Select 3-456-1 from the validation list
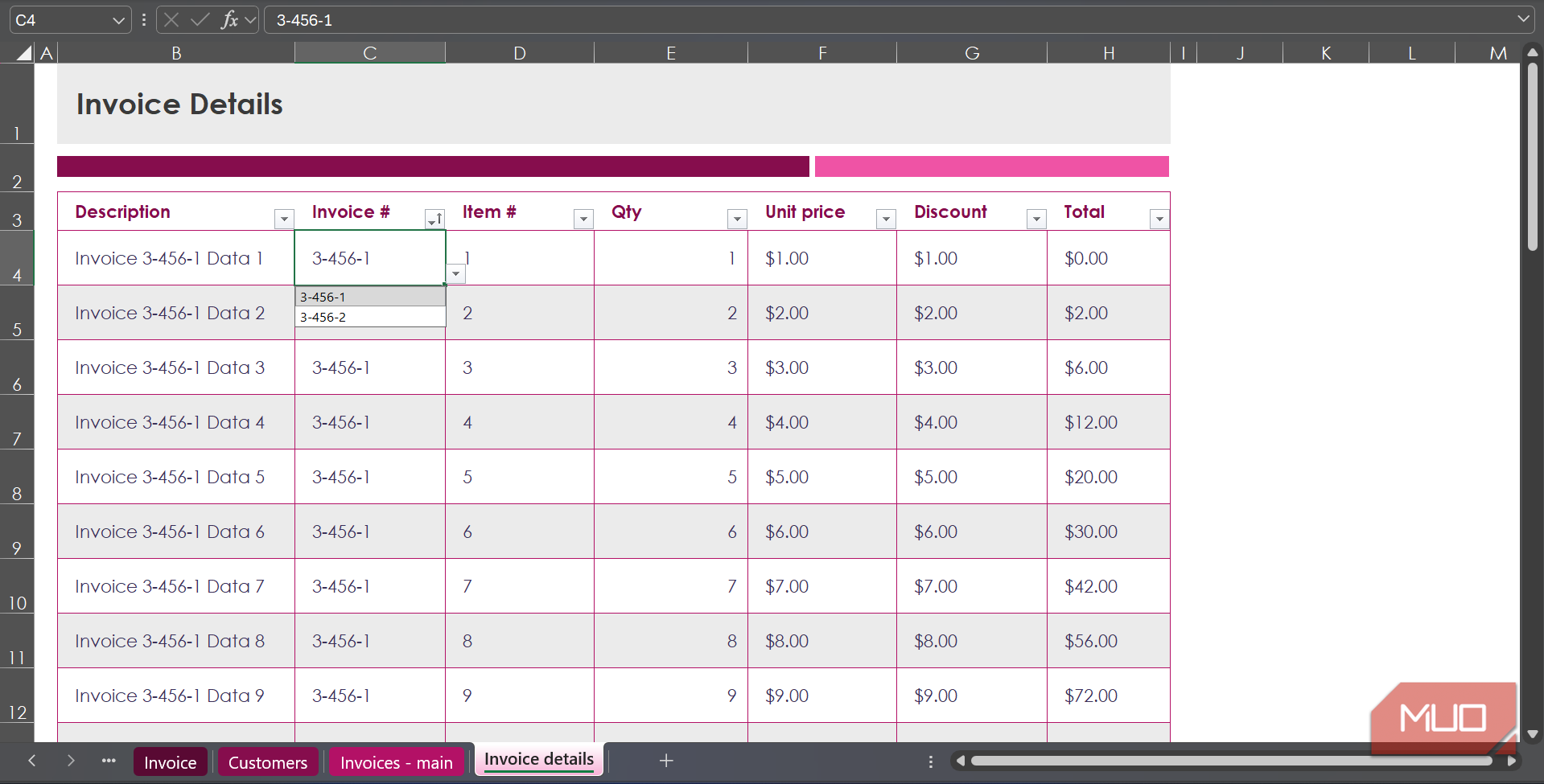The width and height of the screenshot is (1544, 784). tap(370, 297)
